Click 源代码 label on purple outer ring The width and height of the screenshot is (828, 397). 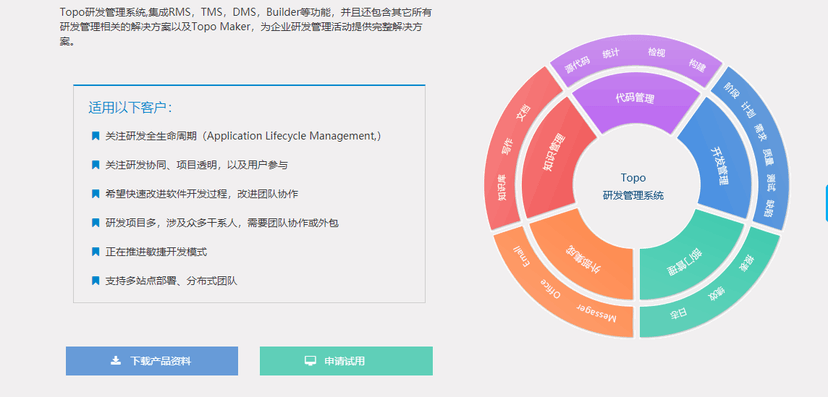pos(577,64)
